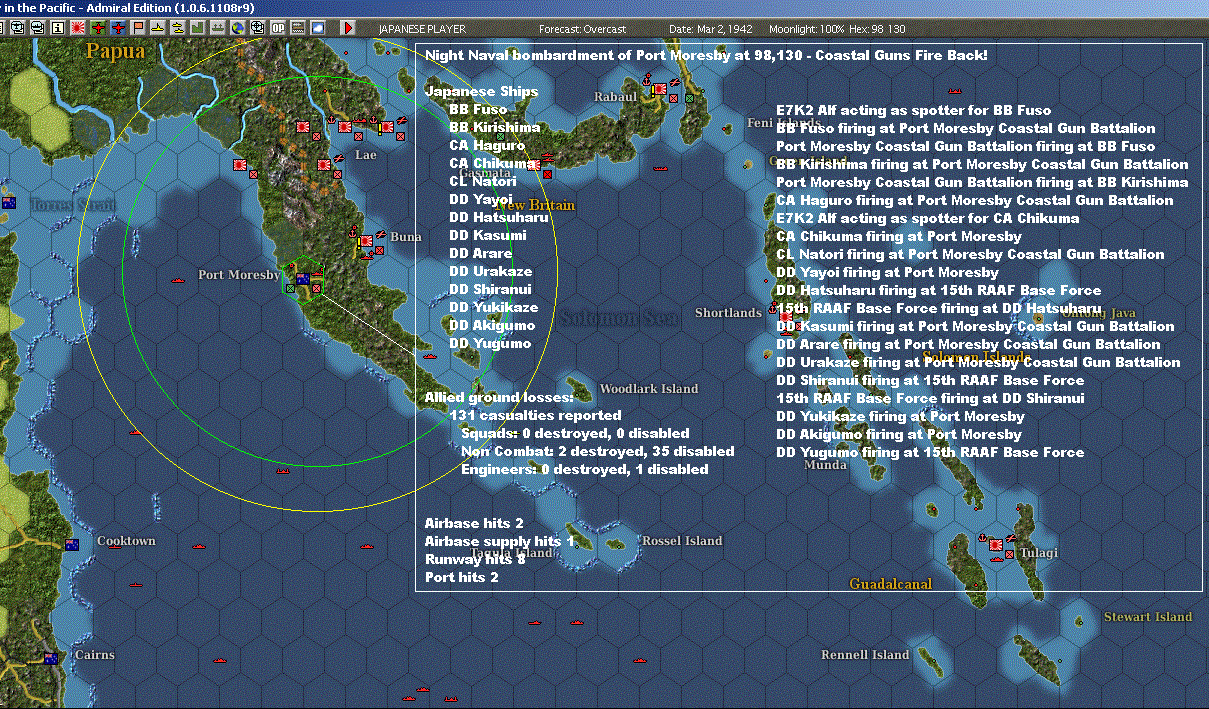Click the DD Akigumo ship entry
This screenshot has width=1209, height=709.
pyautogui.click(x=492, y=326)
